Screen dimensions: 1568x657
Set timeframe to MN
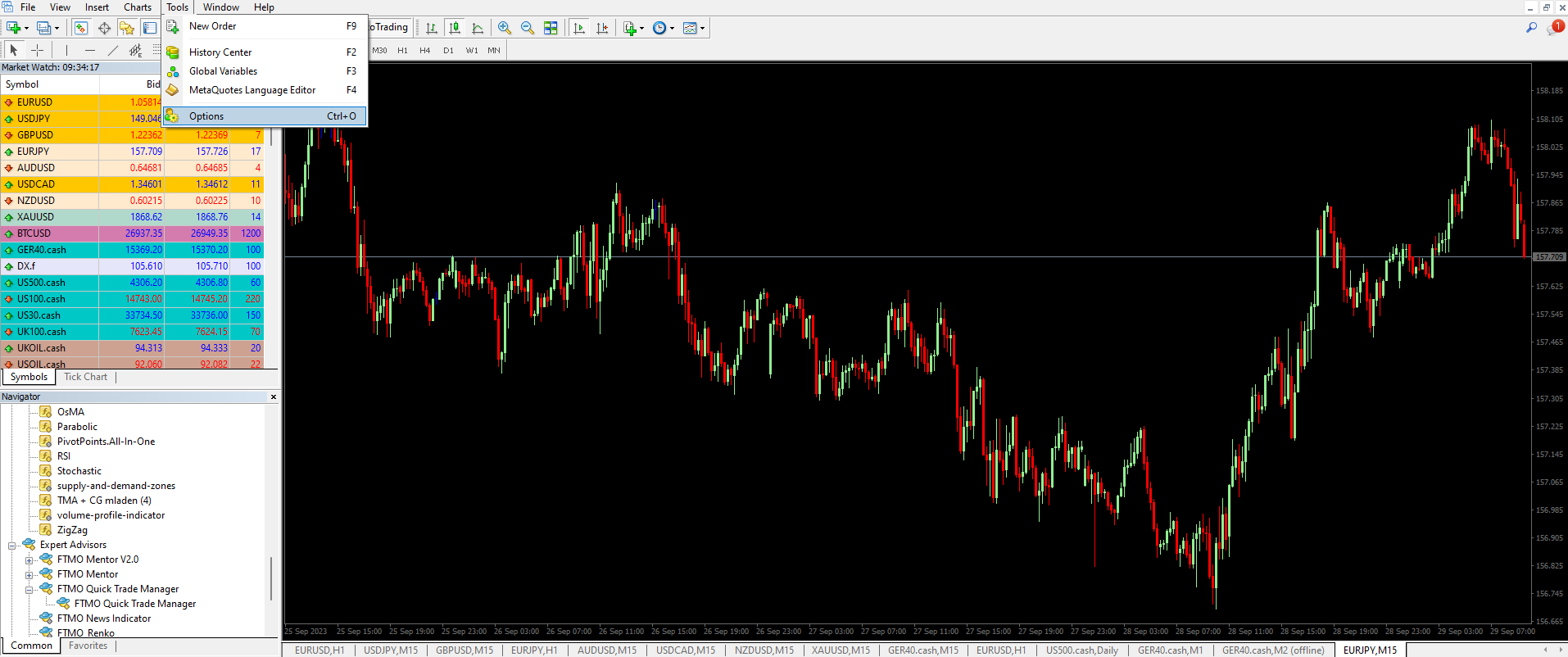tap(494, 51)
